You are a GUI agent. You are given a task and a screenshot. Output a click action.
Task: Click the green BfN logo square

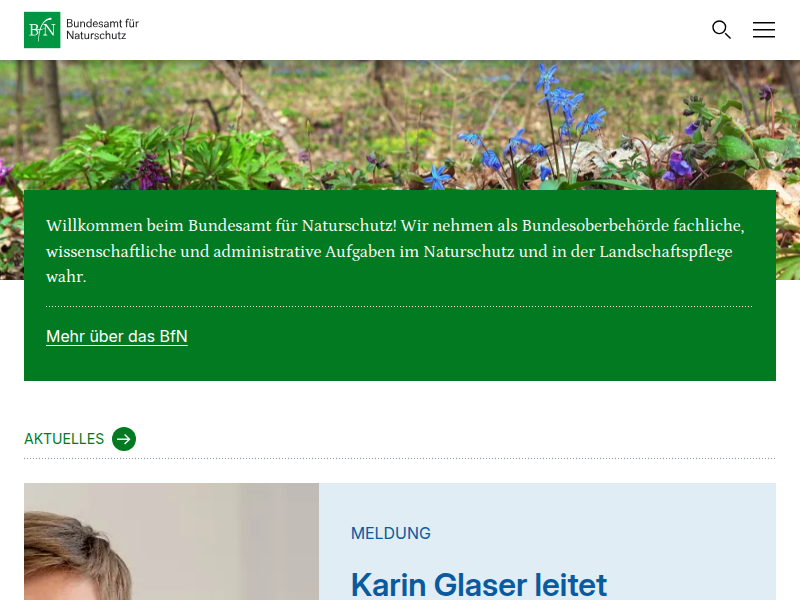coord(42,30)
